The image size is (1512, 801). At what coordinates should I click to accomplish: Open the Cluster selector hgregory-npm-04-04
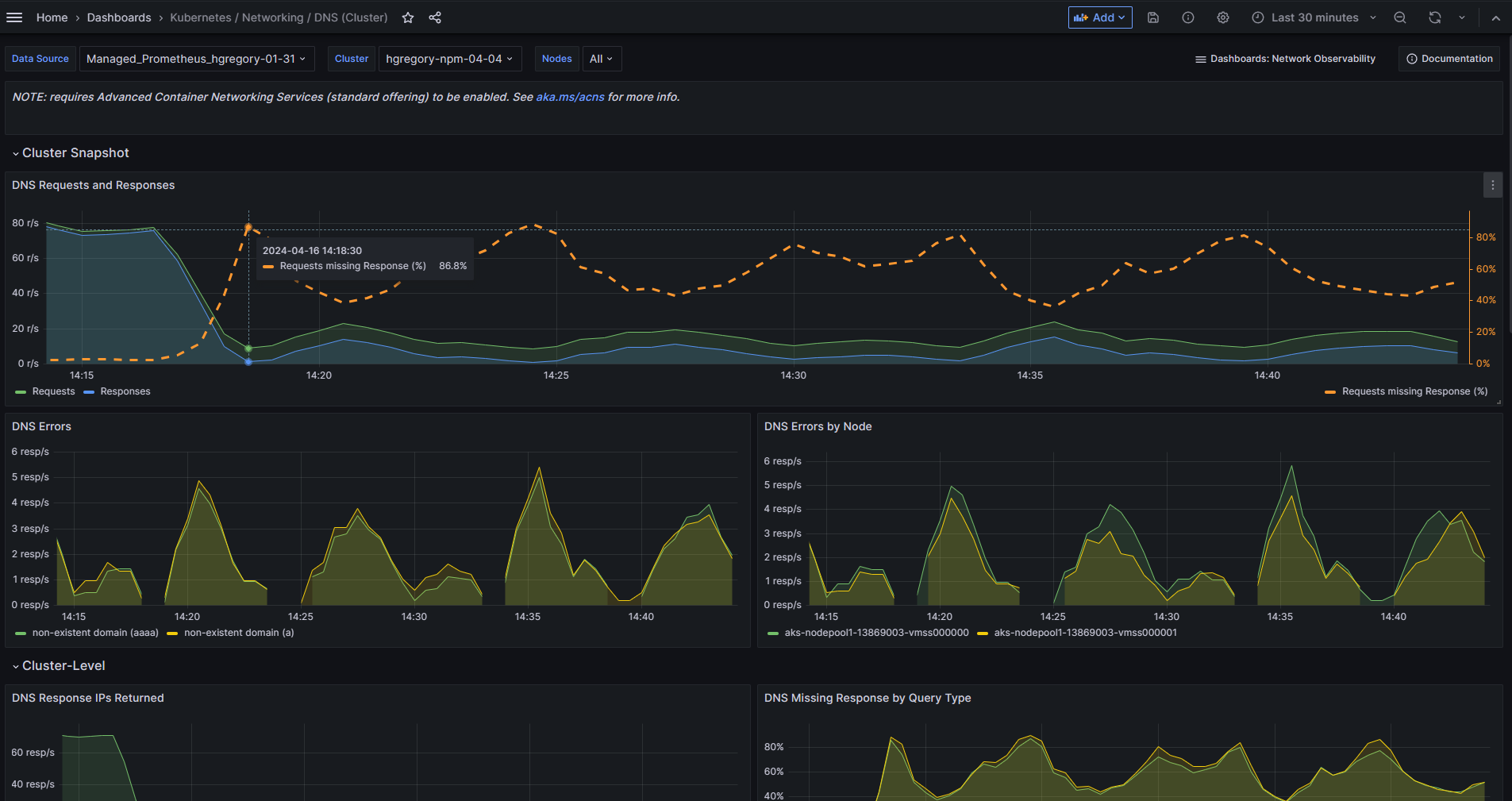tap(449, 59)
